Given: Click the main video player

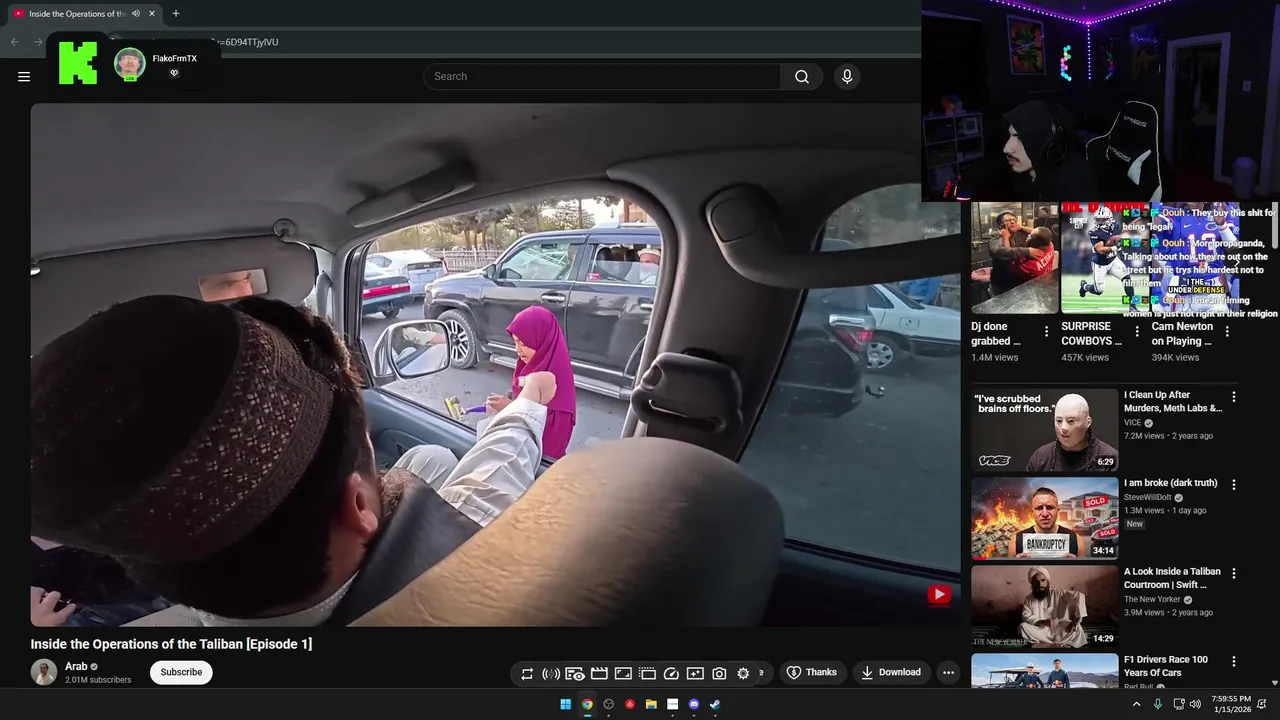Looking at the screenshot, I should [495, 365].
